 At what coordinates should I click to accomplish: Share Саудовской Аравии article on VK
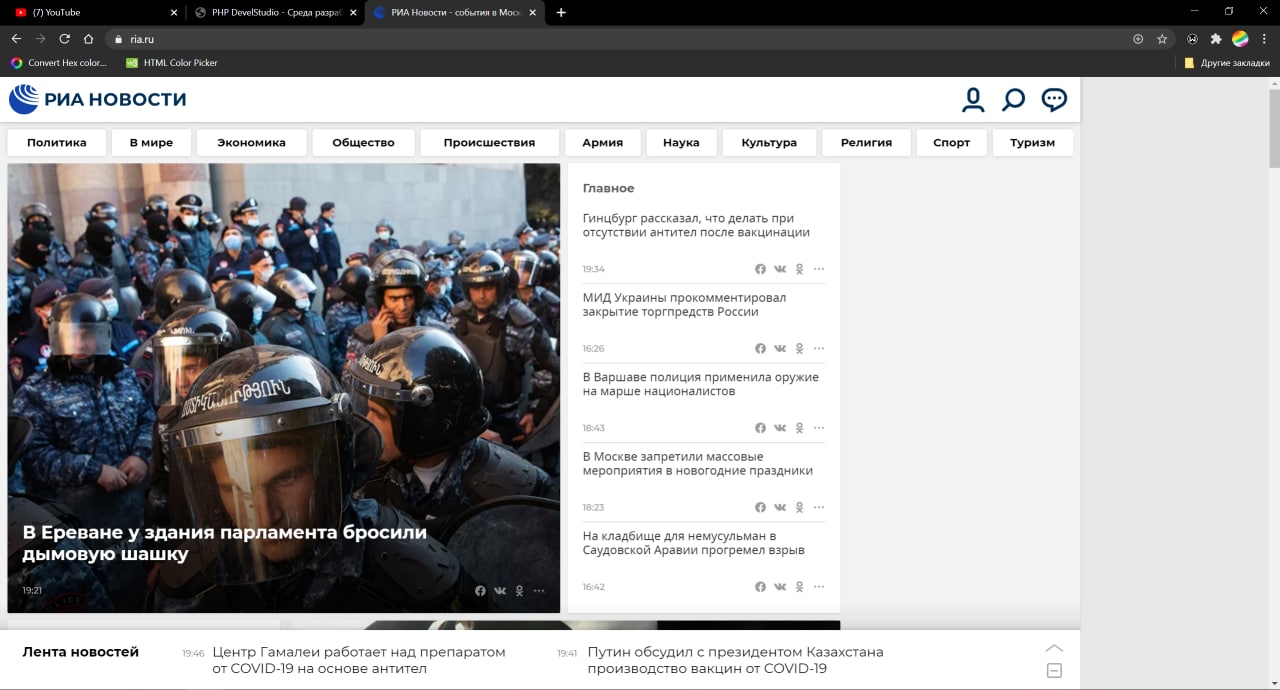tap(780, 587)
